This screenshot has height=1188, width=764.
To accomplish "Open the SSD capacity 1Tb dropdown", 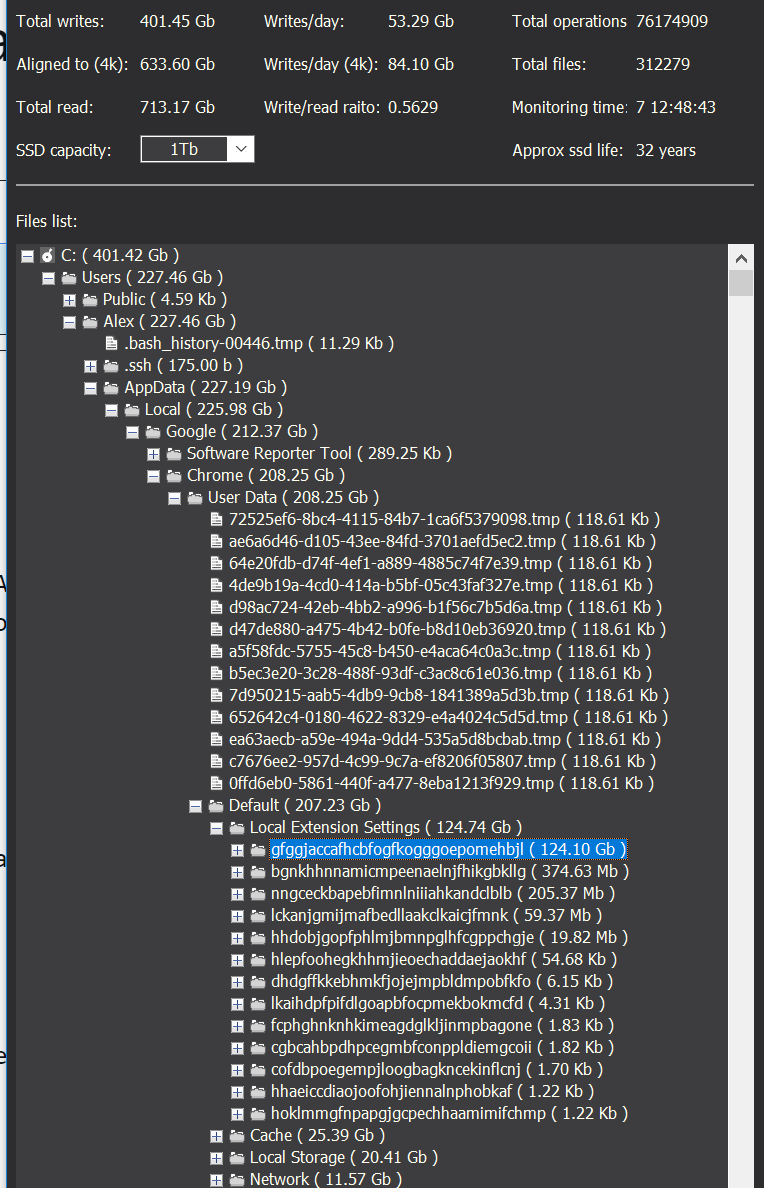I will point(240,149).
